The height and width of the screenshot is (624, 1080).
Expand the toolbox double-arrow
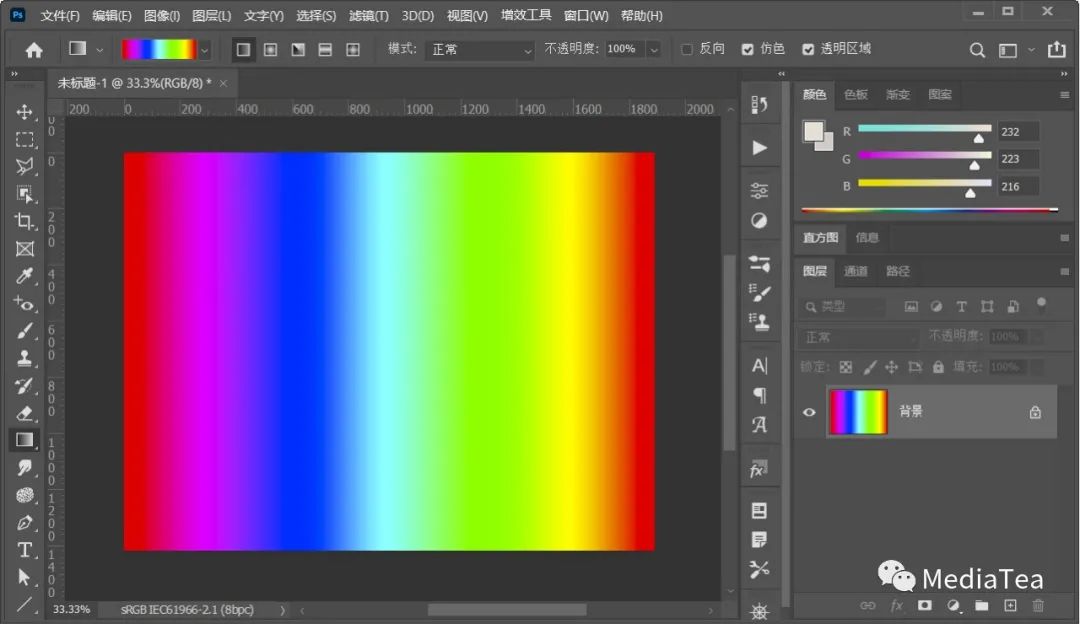click(14, 74)
